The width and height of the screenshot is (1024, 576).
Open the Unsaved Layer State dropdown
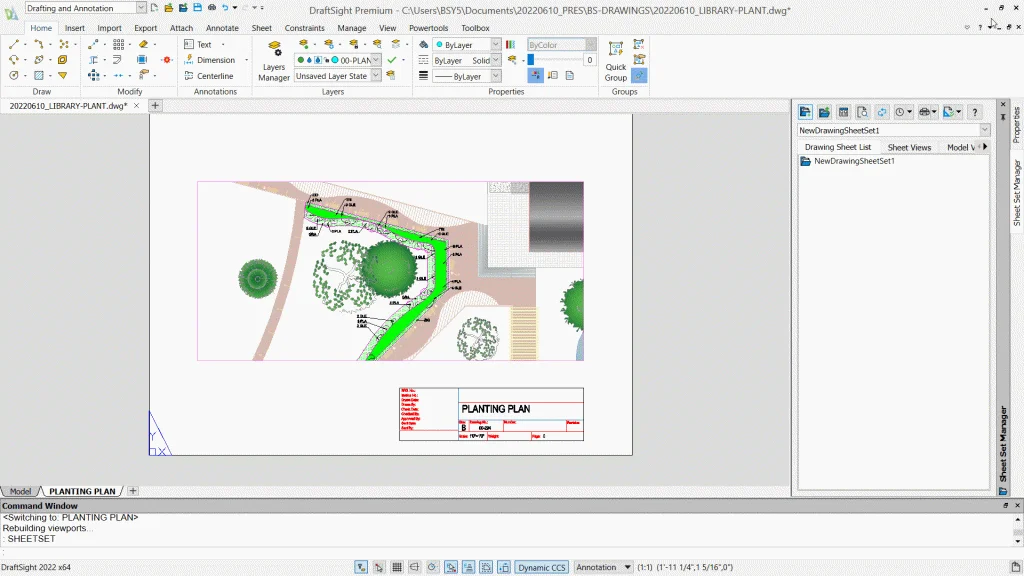(376, 76)
